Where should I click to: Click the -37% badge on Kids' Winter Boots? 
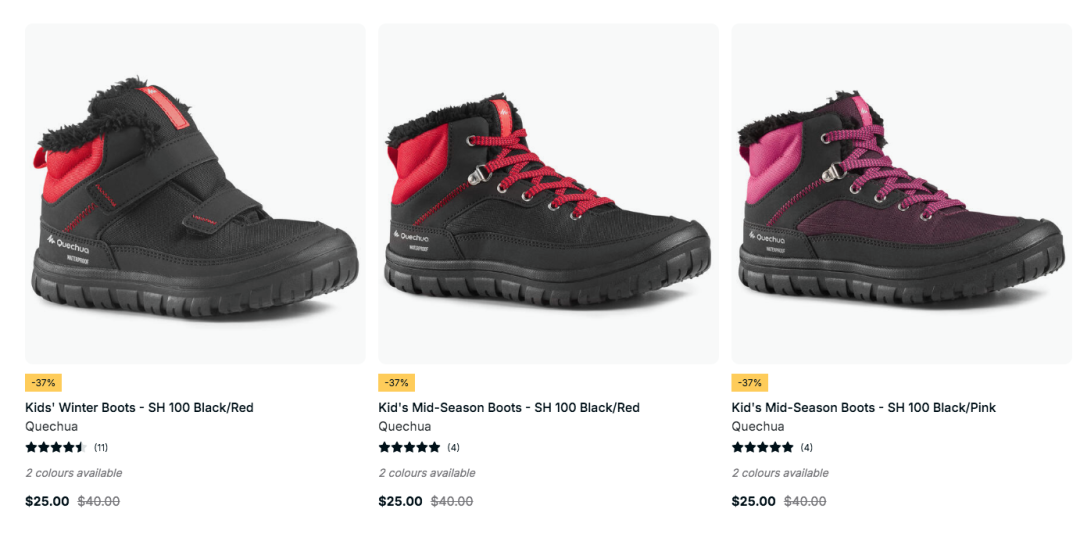43,382
